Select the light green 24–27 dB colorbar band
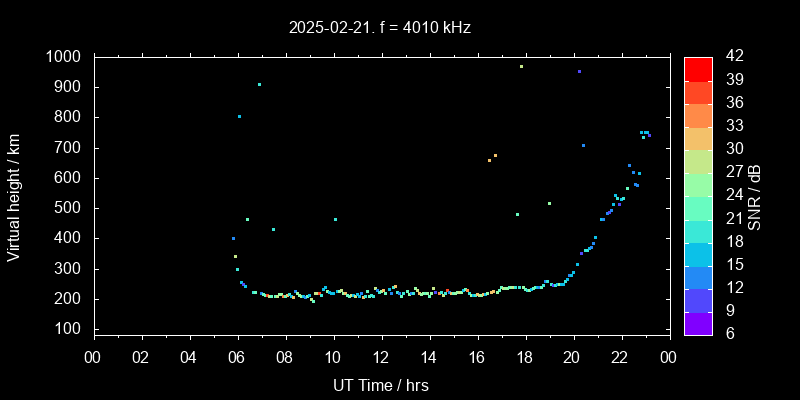800x400 pixels. click(x=698, y=184)
